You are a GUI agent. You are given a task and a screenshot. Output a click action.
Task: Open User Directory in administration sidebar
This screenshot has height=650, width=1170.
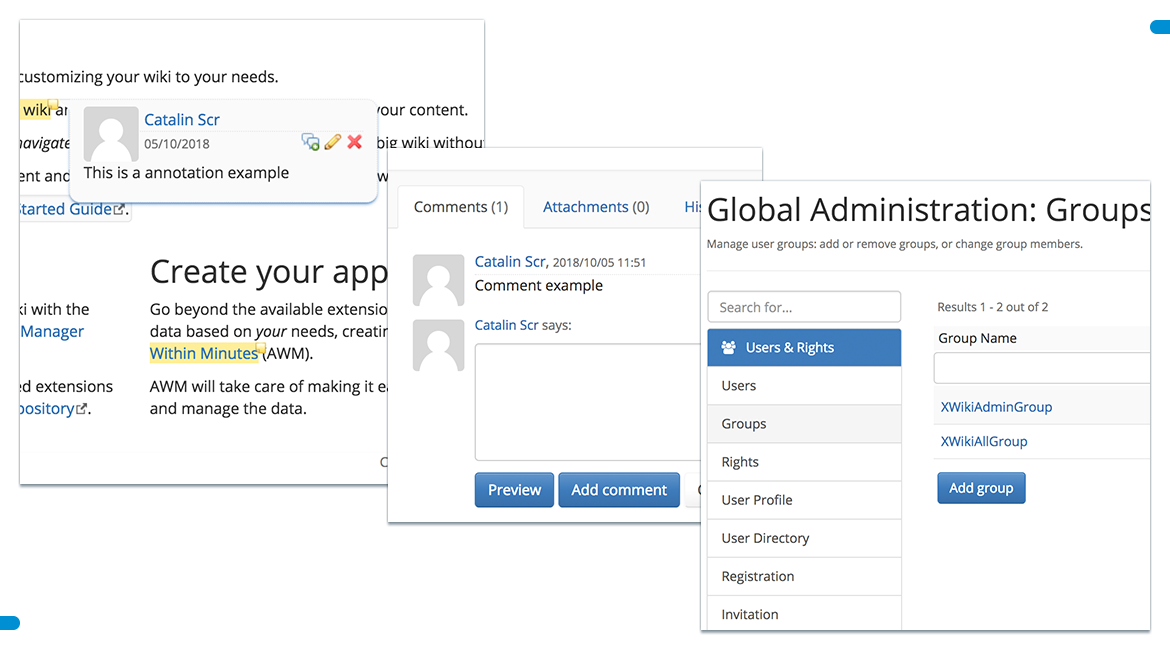804,538
